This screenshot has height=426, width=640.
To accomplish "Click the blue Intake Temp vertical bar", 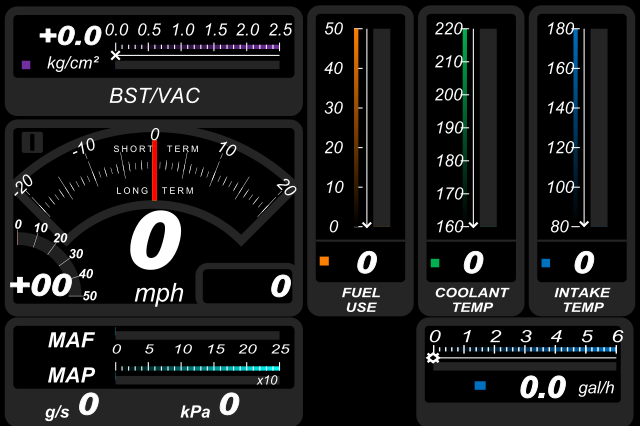I will pos(576,127).
